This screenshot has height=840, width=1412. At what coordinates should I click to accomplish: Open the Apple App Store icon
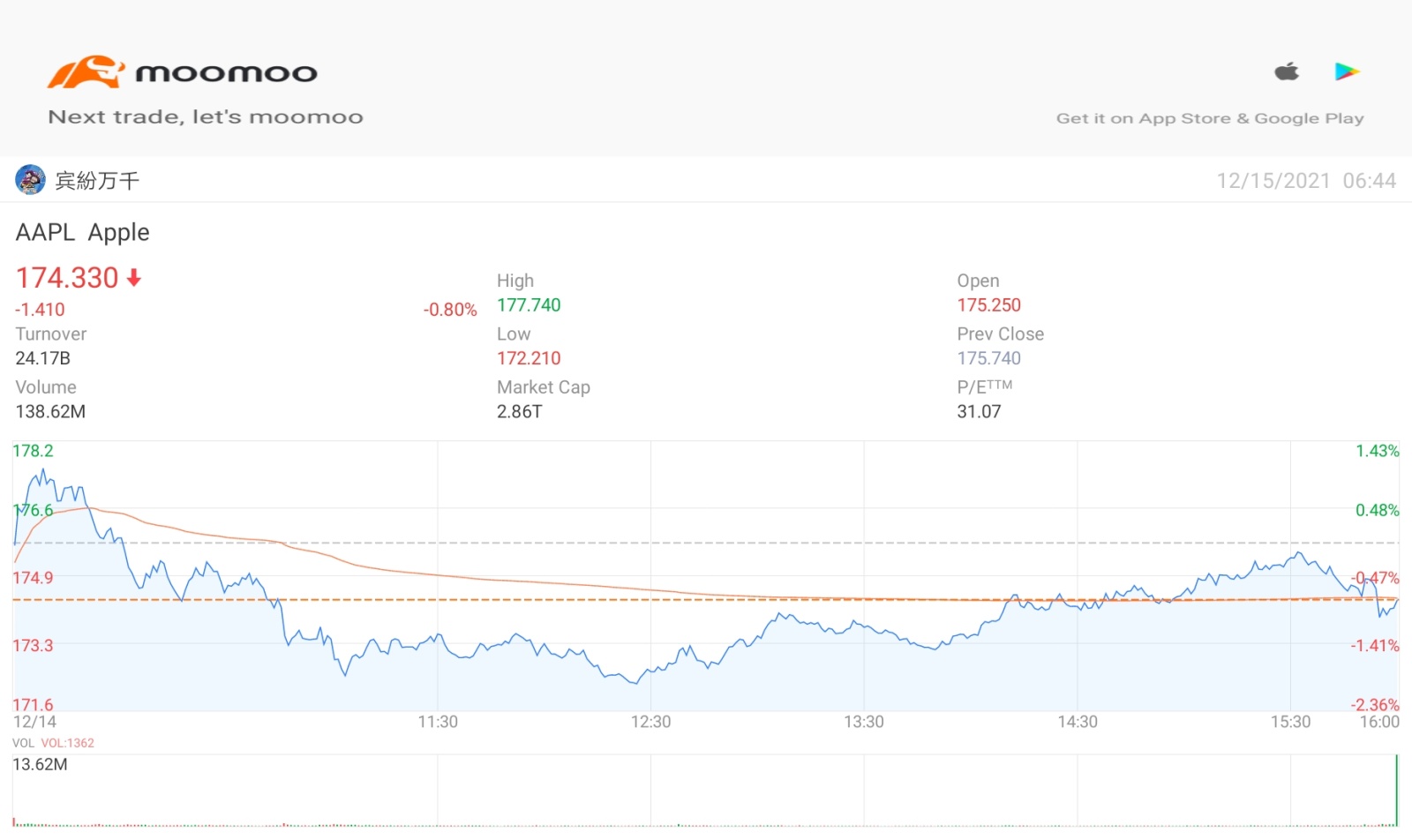pos(1287,71)
